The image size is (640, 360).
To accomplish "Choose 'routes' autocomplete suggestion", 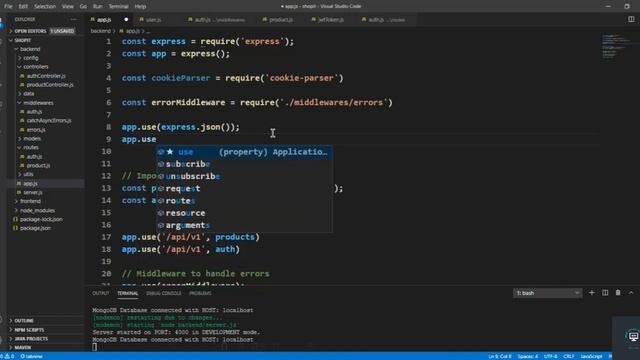I will click(244, 201).
